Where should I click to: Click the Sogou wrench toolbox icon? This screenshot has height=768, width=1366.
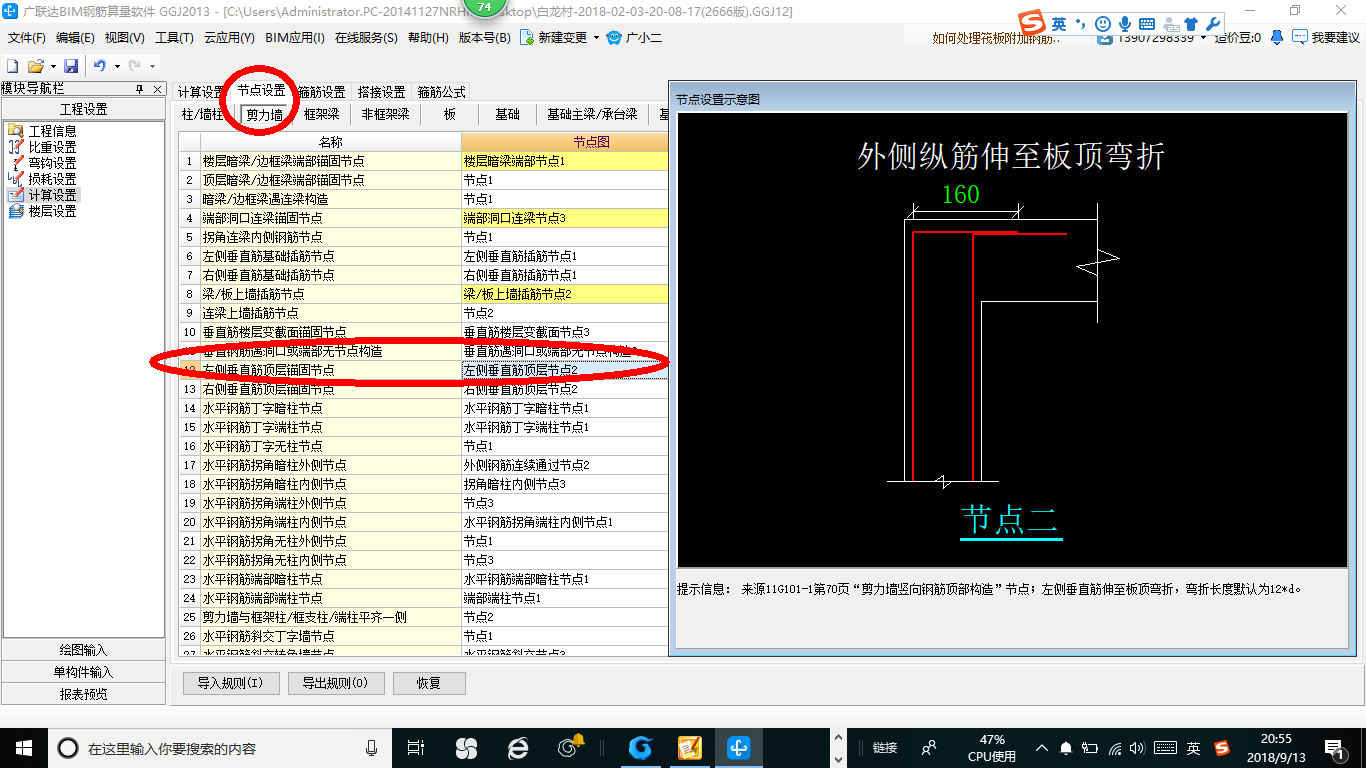tap(1213, 23)
